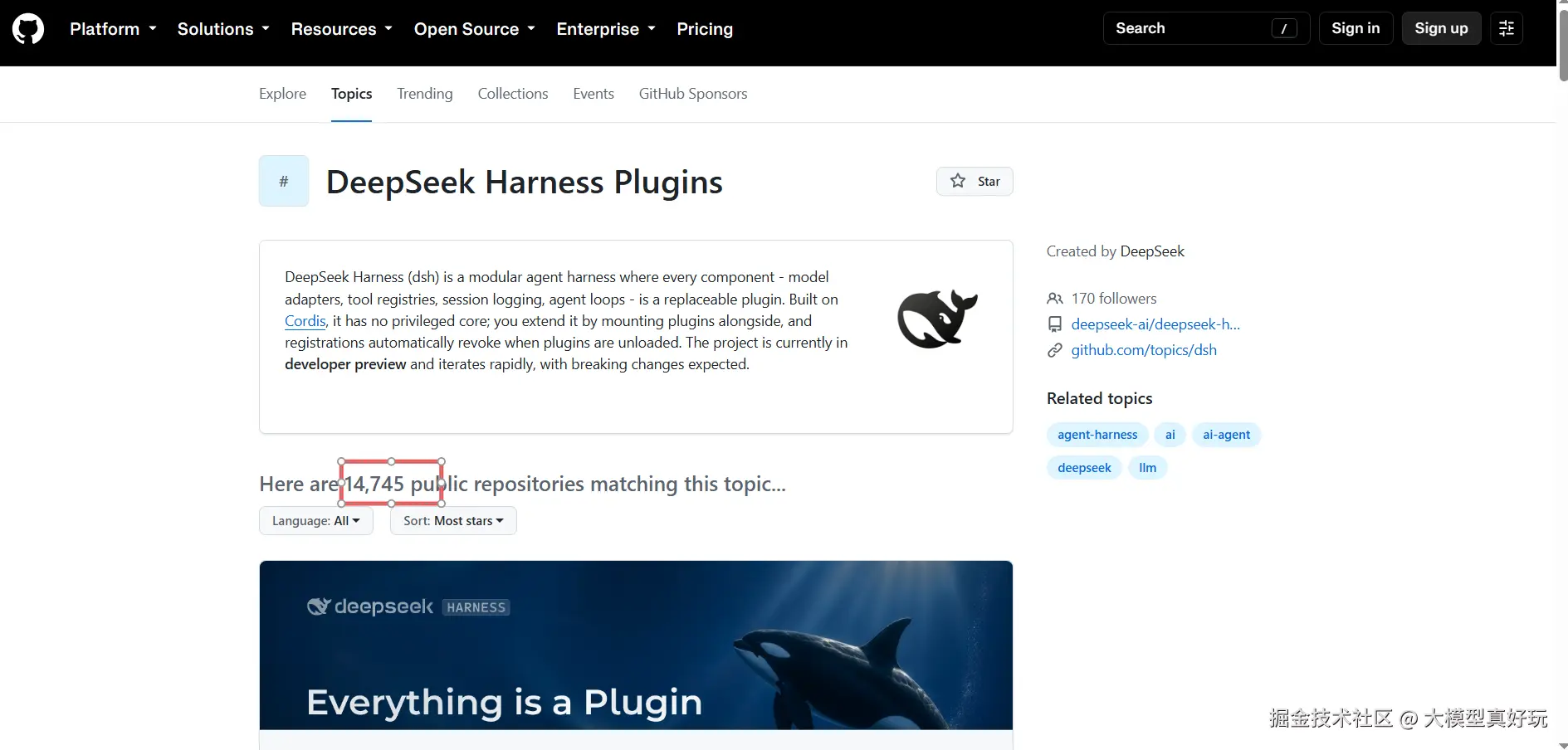The width and height of the screenshot is (1568, 750).
Task: Click the chain link icon
Action: 1055,350
